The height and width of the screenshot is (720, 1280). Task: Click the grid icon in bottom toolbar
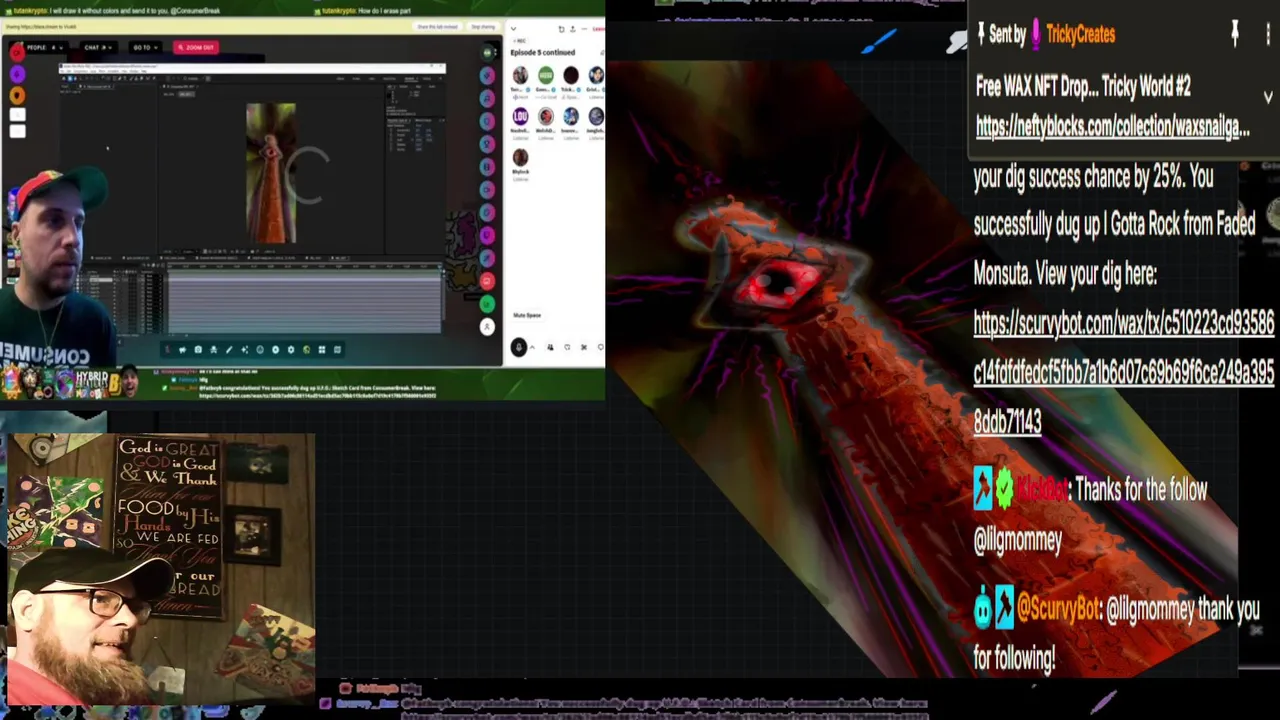pyautogui.click(x=322, y=350)
